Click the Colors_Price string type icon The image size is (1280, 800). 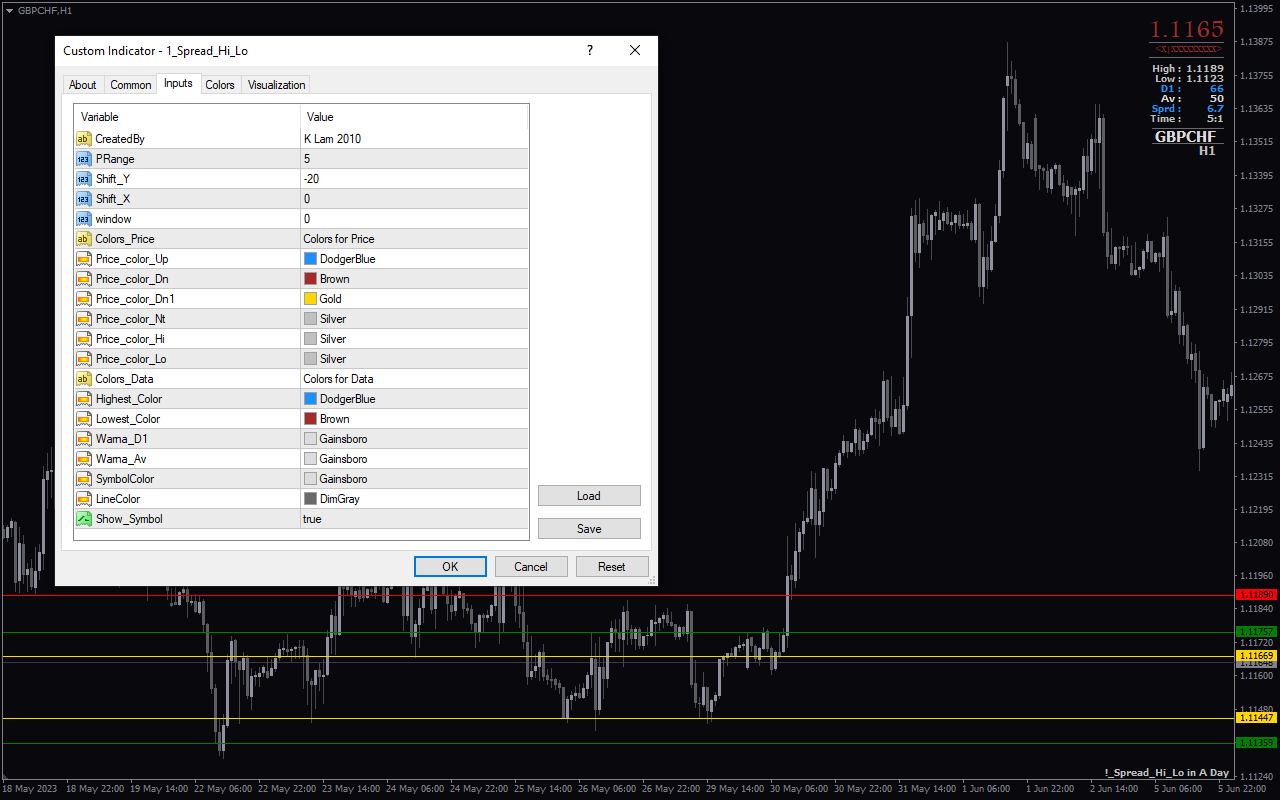83,239
